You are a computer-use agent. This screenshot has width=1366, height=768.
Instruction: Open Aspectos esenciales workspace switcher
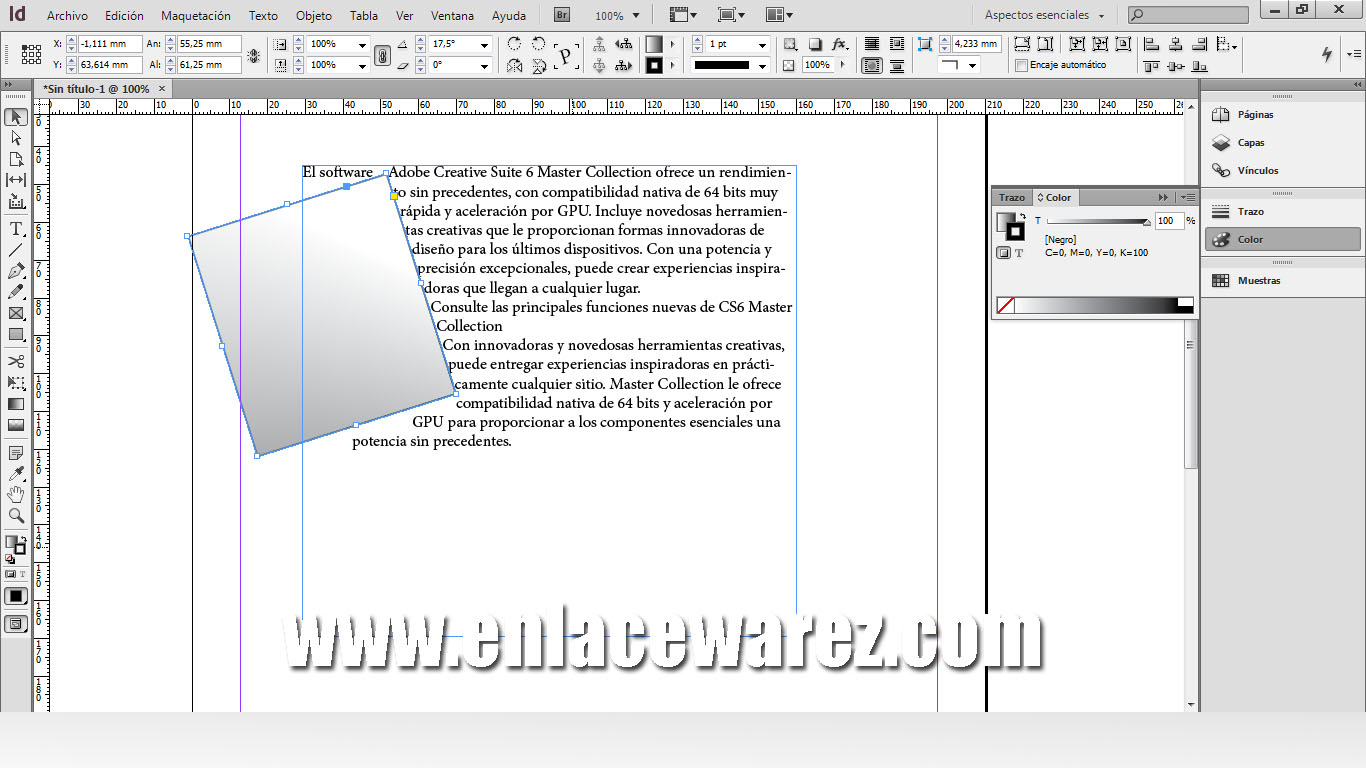point(1045,15)
